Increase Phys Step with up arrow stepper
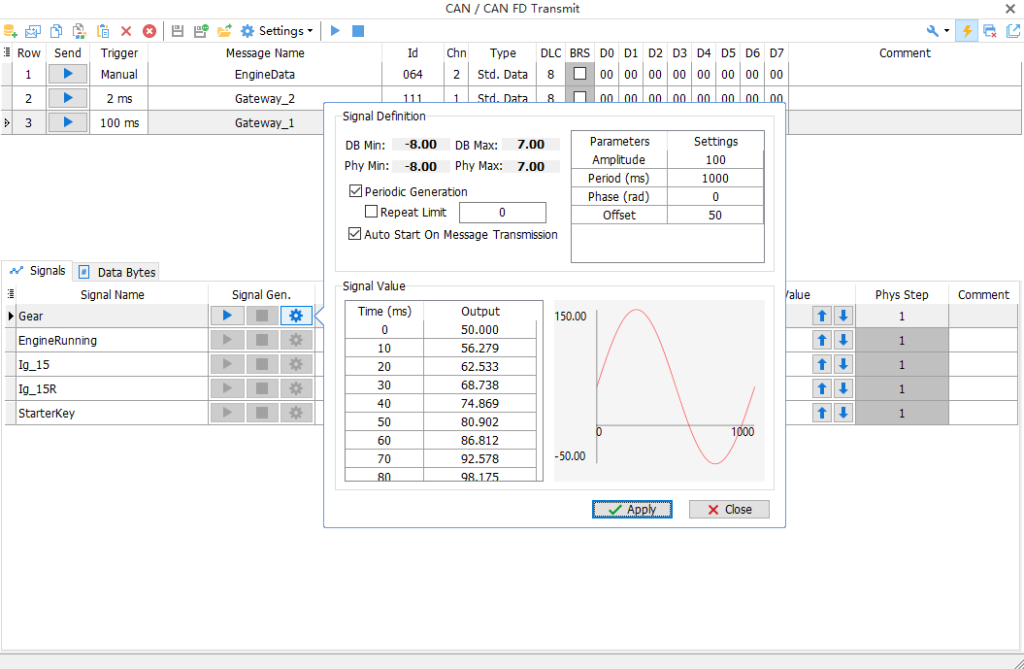The width and height of the screenshot is (1024, 669). coord(821,315)
